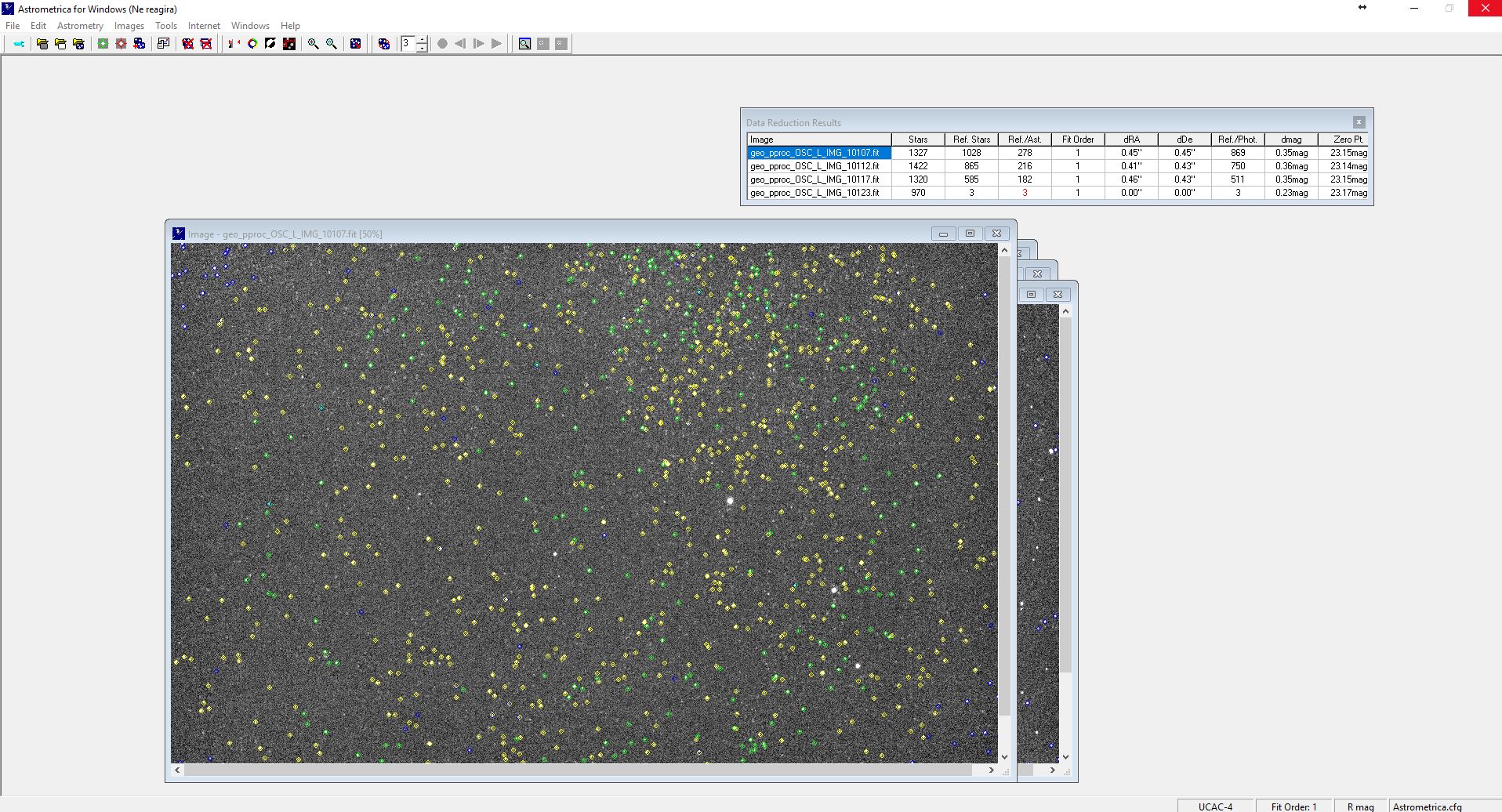Toggle the Magnifier window icon

tap(524, 44)
